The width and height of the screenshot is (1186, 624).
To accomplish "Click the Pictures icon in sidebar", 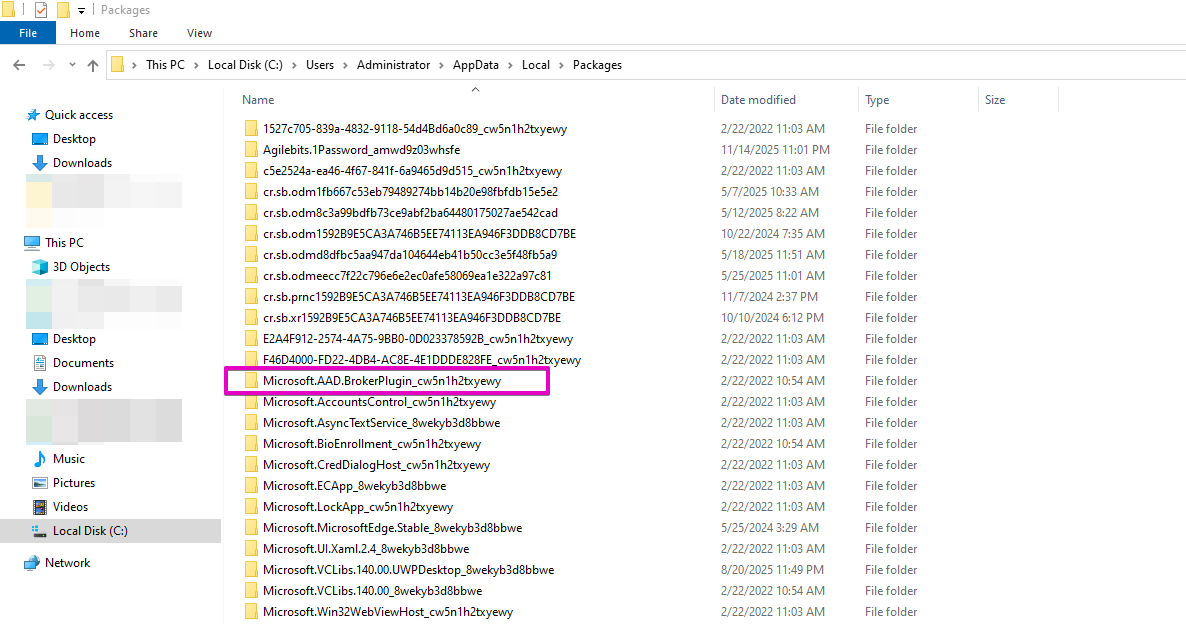I will [x=39, y=483].
